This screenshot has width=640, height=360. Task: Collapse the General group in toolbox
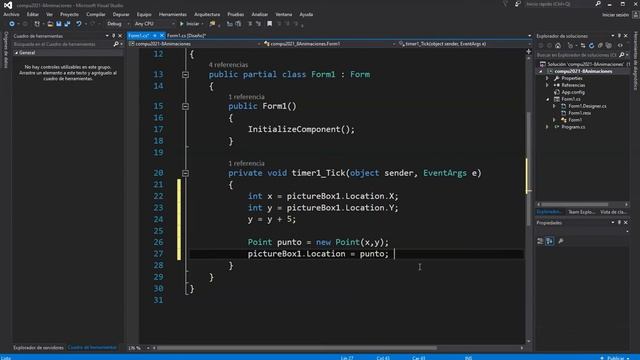(17, 53)
